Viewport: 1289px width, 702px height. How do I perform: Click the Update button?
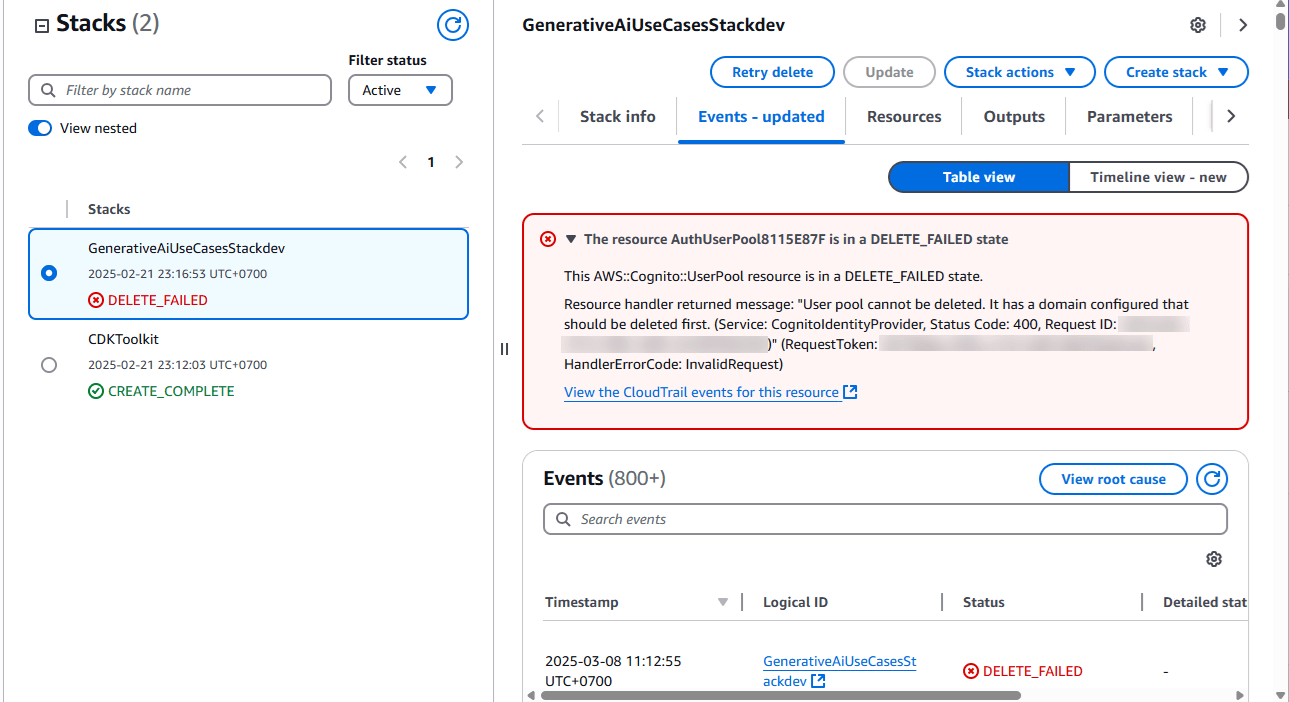889,72
